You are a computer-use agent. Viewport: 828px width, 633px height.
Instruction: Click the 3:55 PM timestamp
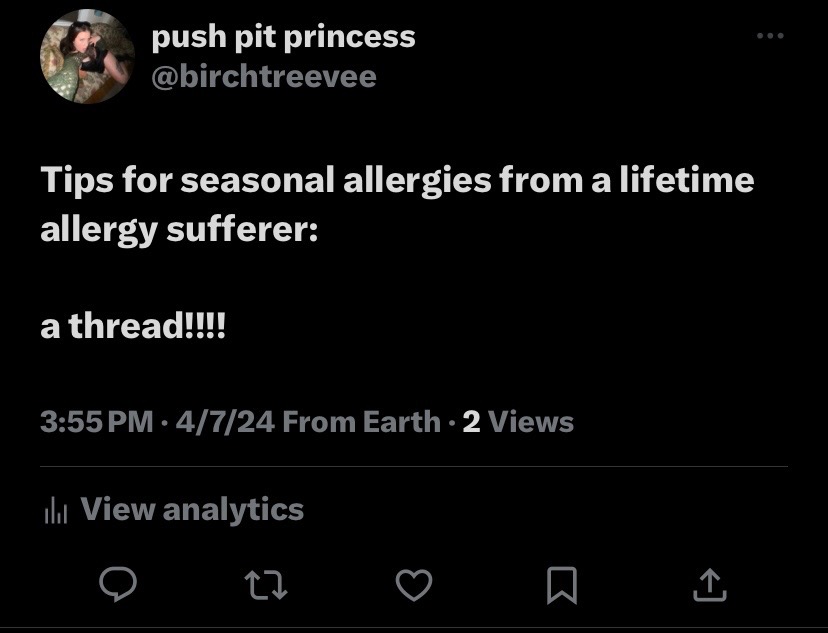pyautogui.click(x=97, y=422)
